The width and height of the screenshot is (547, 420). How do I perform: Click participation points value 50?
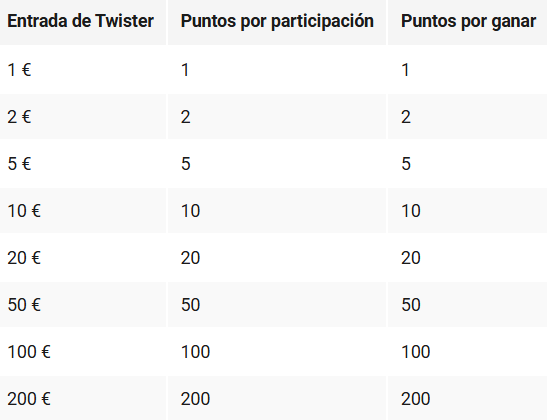(x=190, y=305)
